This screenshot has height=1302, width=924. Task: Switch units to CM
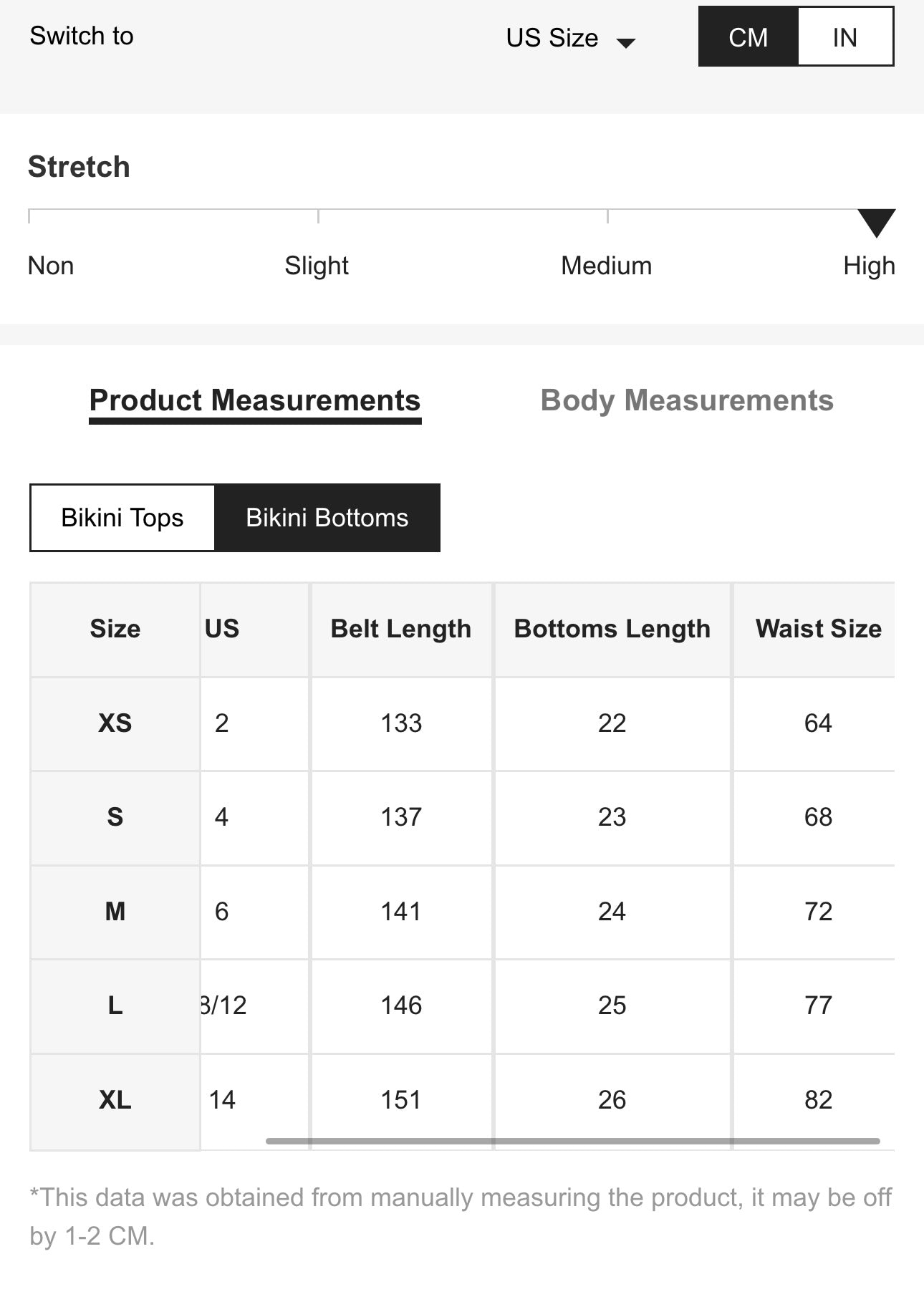(x=748, y=37)
